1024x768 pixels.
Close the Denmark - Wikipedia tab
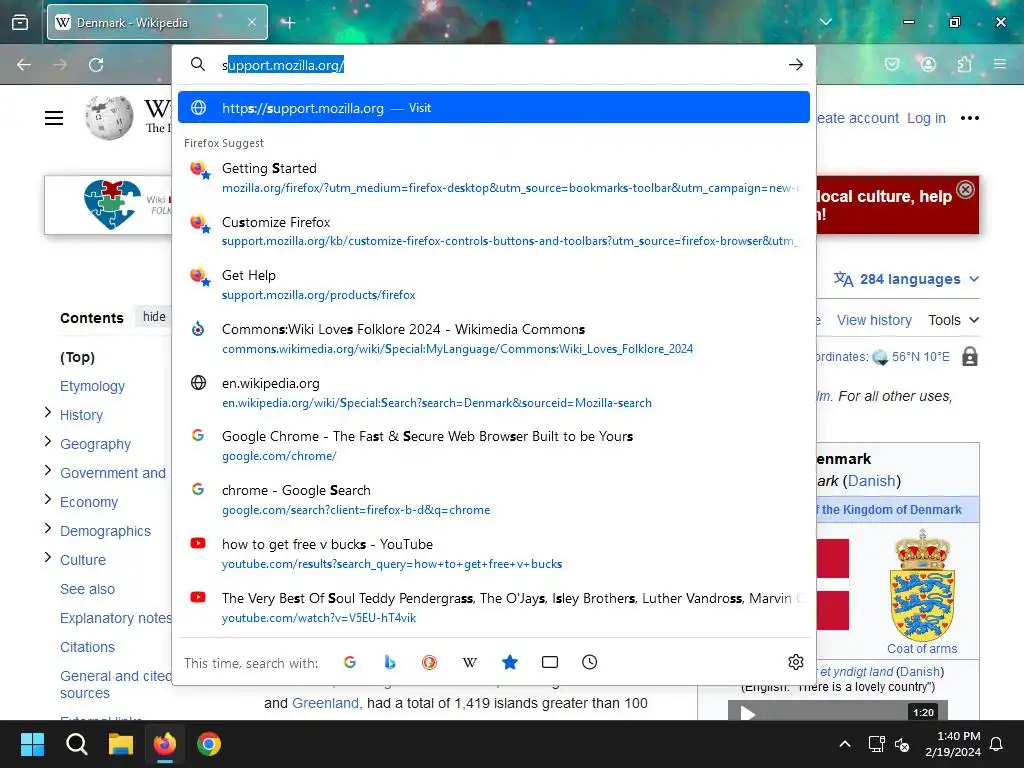(252, 22)
